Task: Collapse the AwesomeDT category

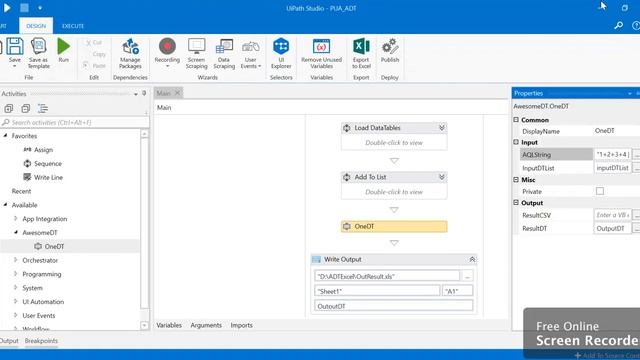Action: pos(16,232)
